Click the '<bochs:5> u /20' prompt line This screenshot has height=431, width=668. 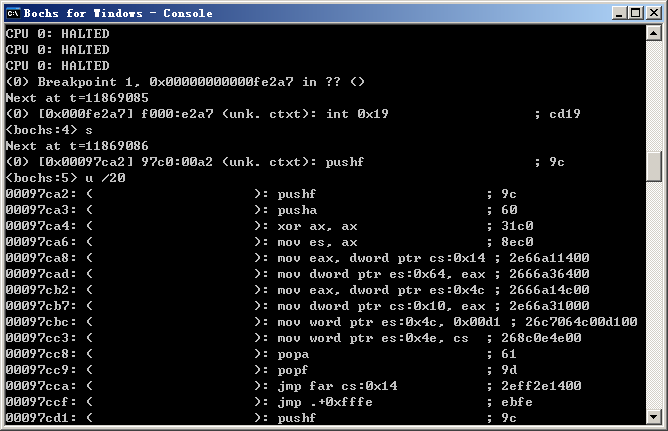tap(66, 178)
